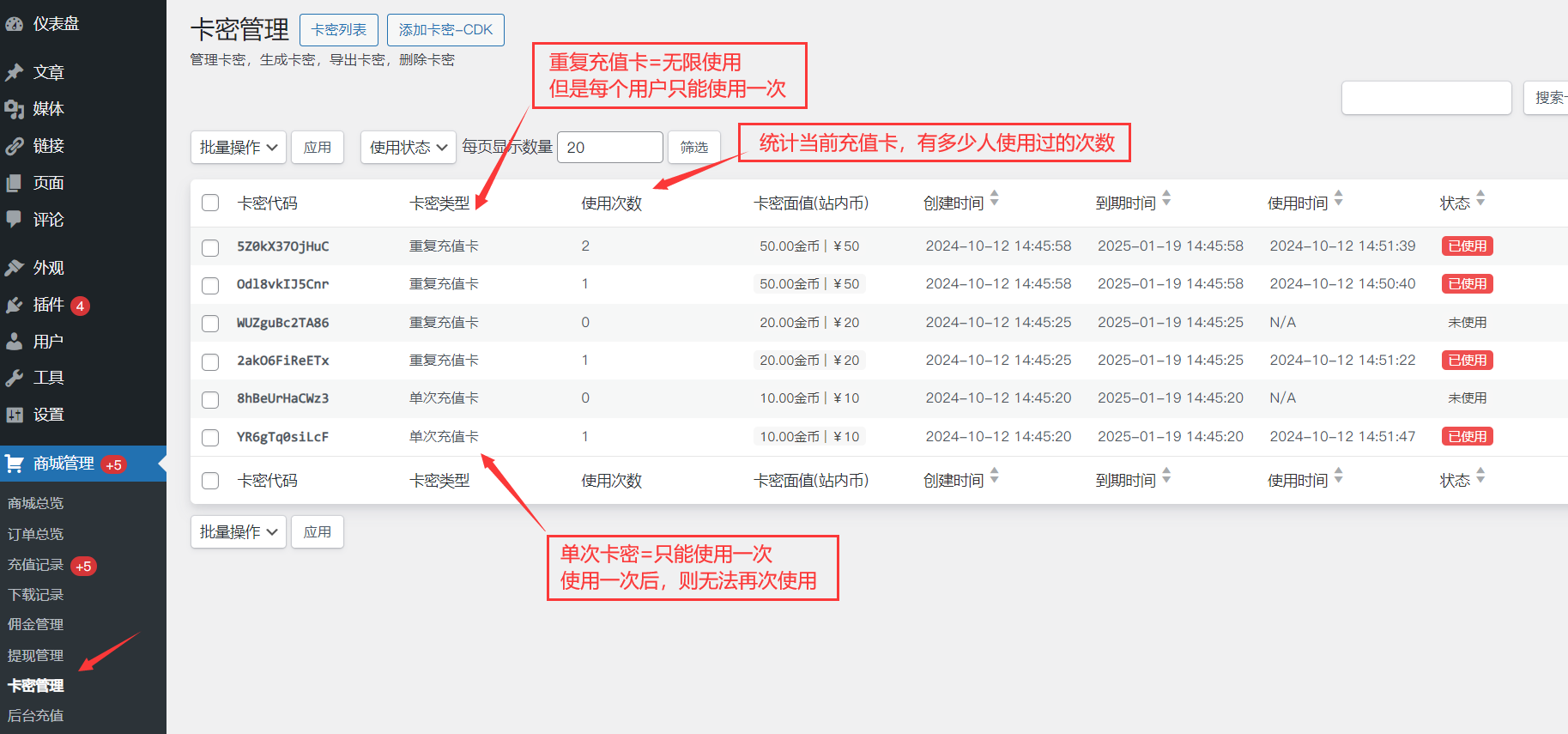Open 充值记录 submenu item
1568x734 pixels.
36,565
